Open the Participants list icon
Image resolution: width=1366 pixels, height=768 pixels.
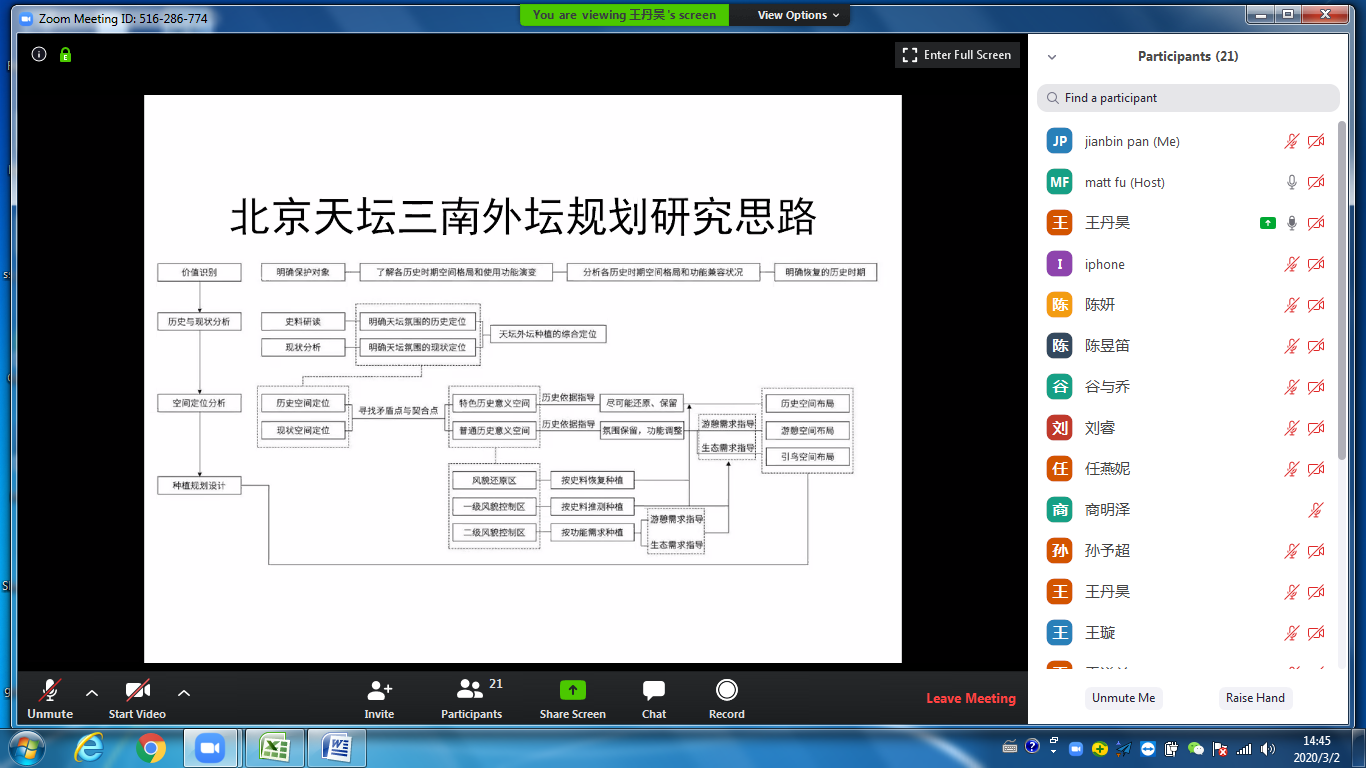coord(470,690)
